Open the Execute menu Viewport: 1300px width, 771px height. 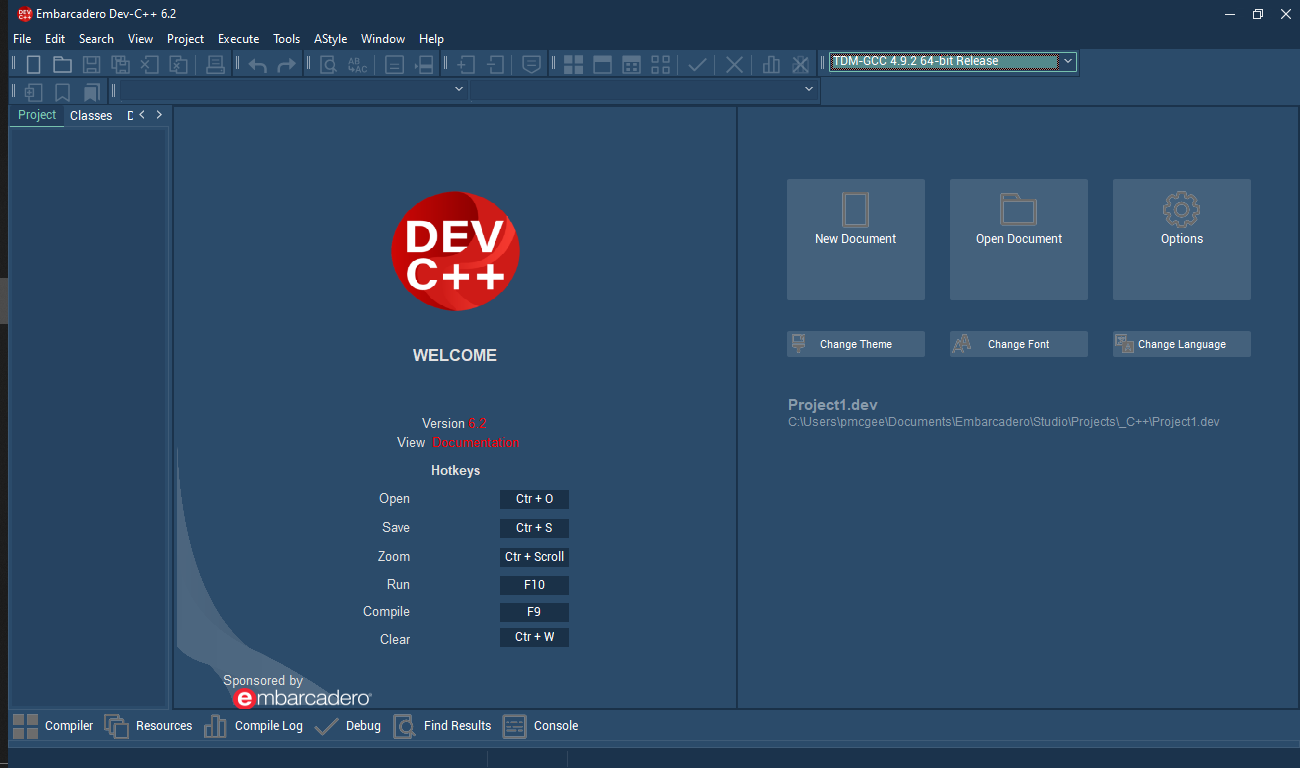239,39
